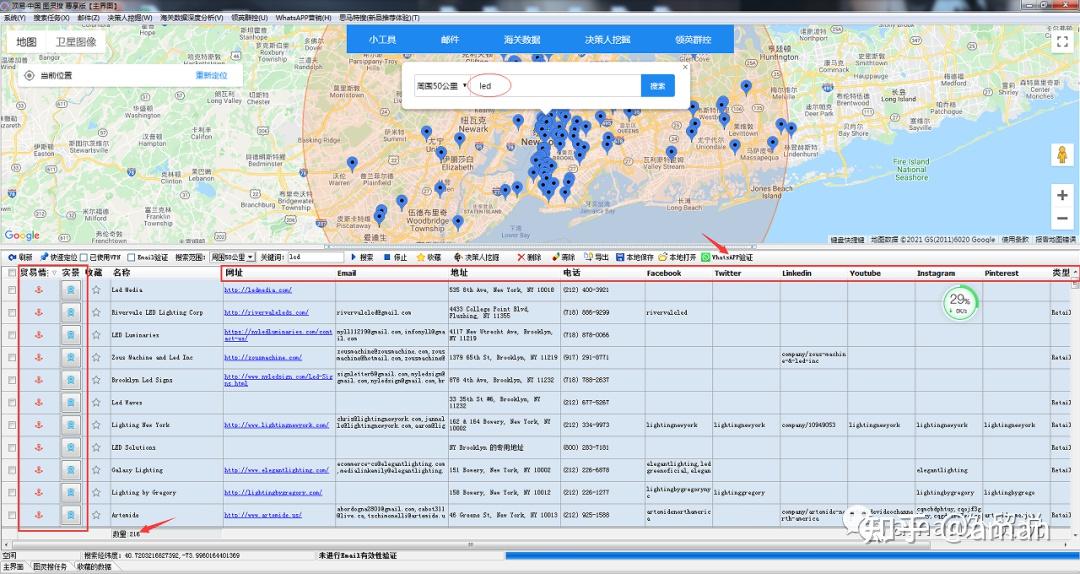This screenshot has height=574, width=1080.
Task: Click the blue 搜索 button in map popup
Action: pyautogui.click(x=658, y=86)
